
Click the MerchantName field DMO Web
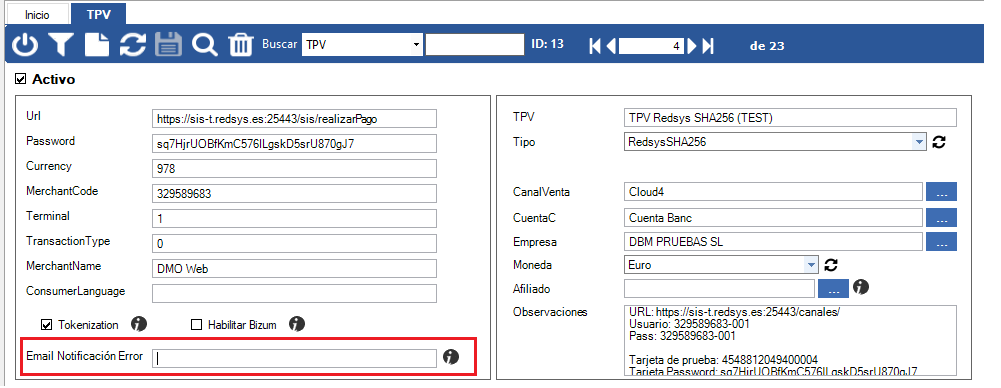[x=294, y=269]
